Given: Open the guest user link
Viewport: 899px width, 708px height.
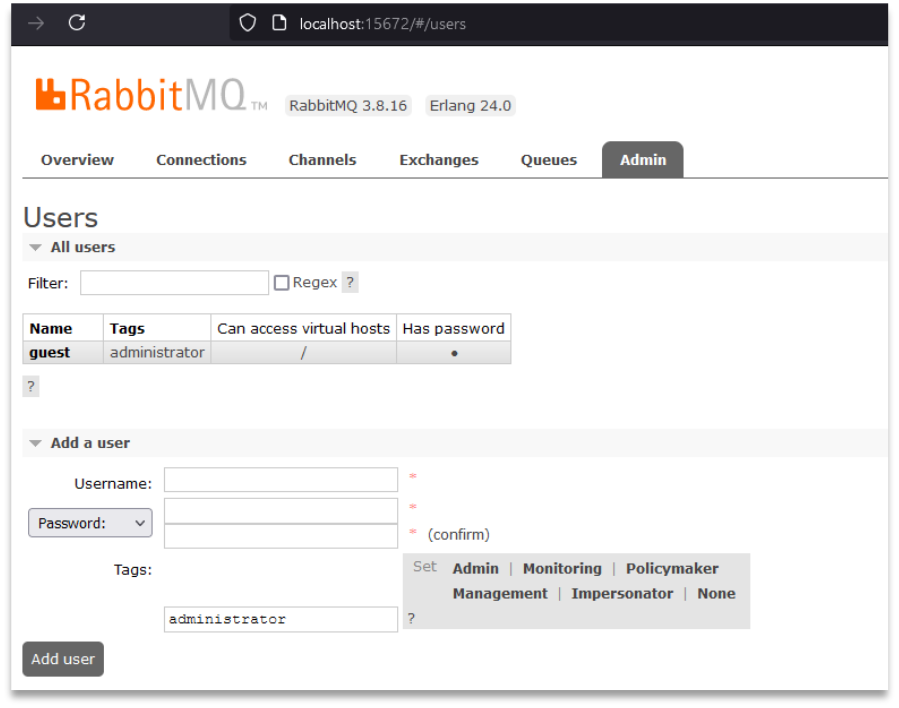Looking at the screenshot, I should tap(50, 352).
